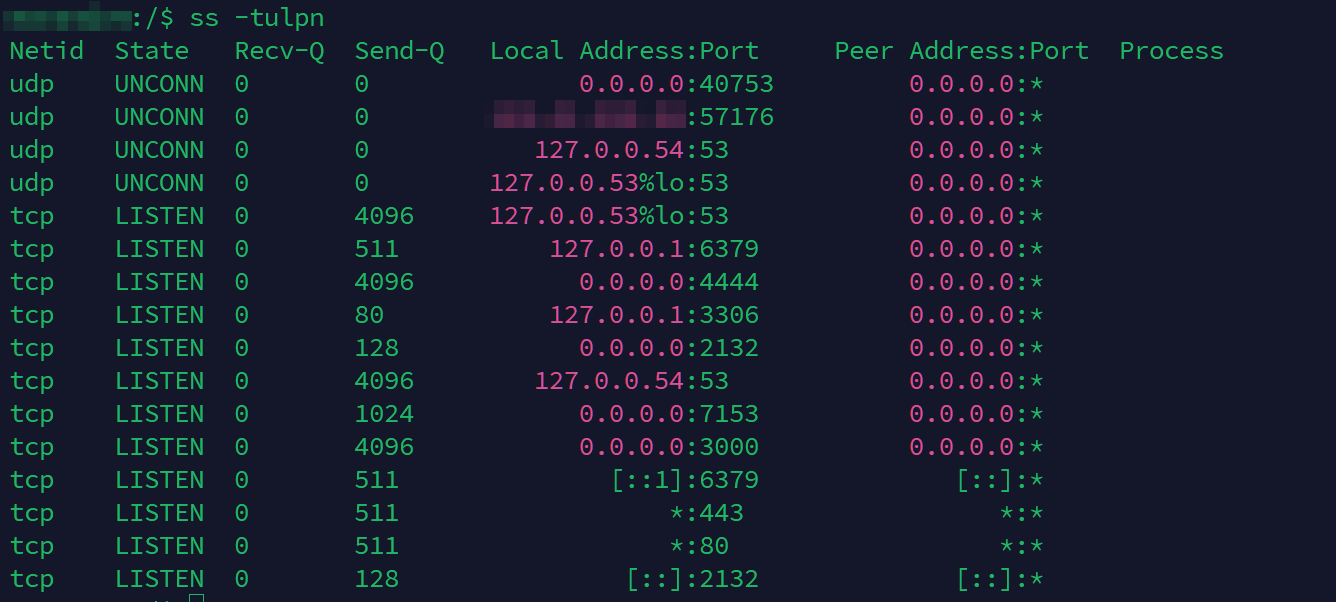Select the Process column header
The width and height of the screenshot is (1336, 602).
coord(1171,50)
